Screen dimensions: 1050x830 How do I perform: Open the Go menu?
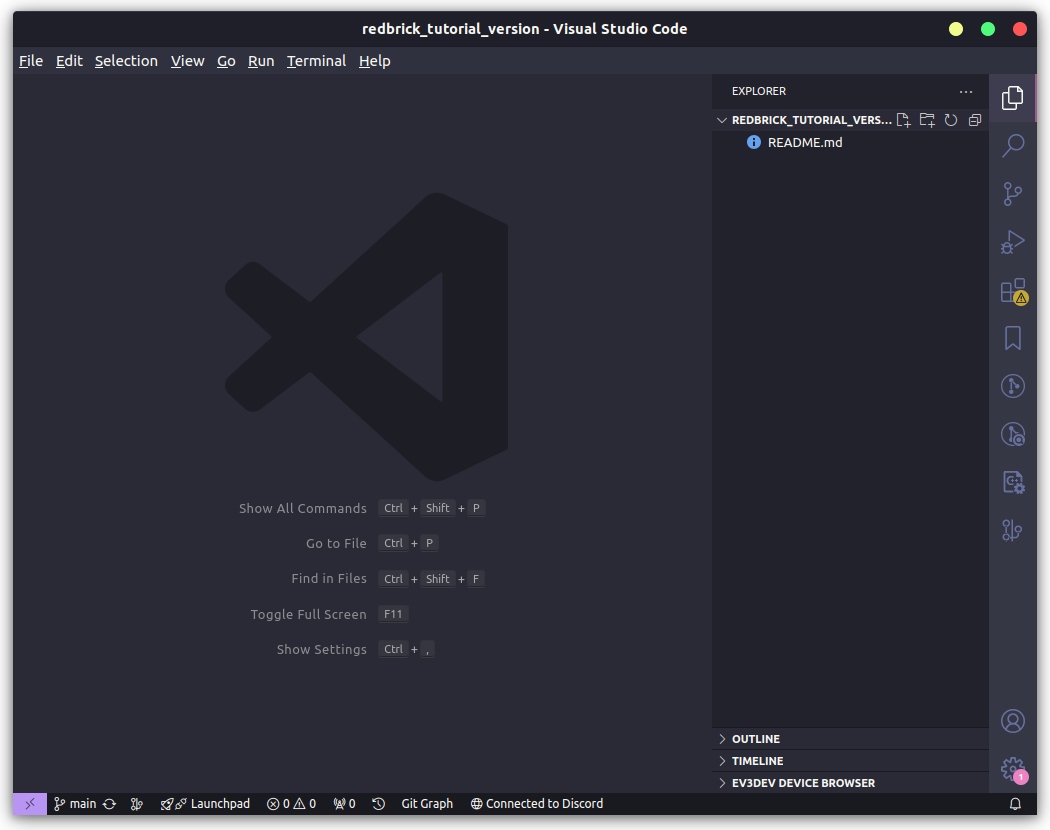[226, 61]
